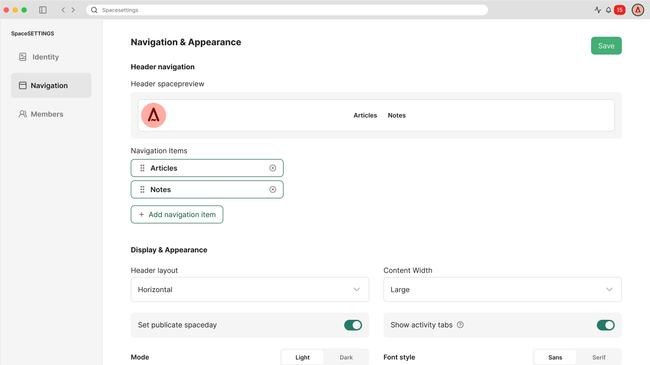
Task: Click the Identity sidebar icon
Action: pos(23,57)
